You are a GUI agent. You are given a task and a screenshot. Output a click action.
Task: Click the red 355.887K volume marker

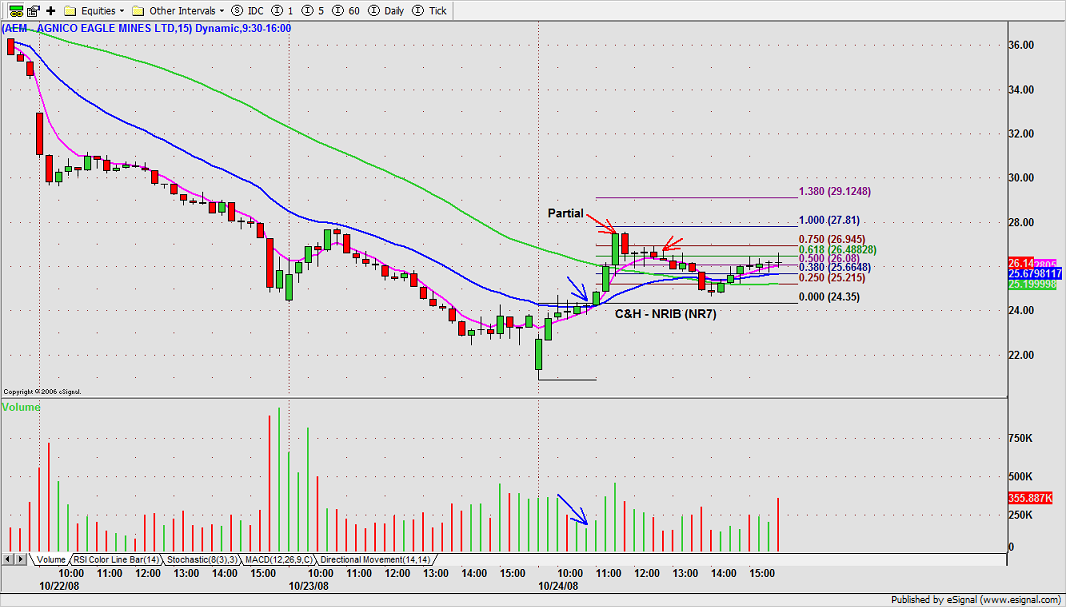point(1030,498)
